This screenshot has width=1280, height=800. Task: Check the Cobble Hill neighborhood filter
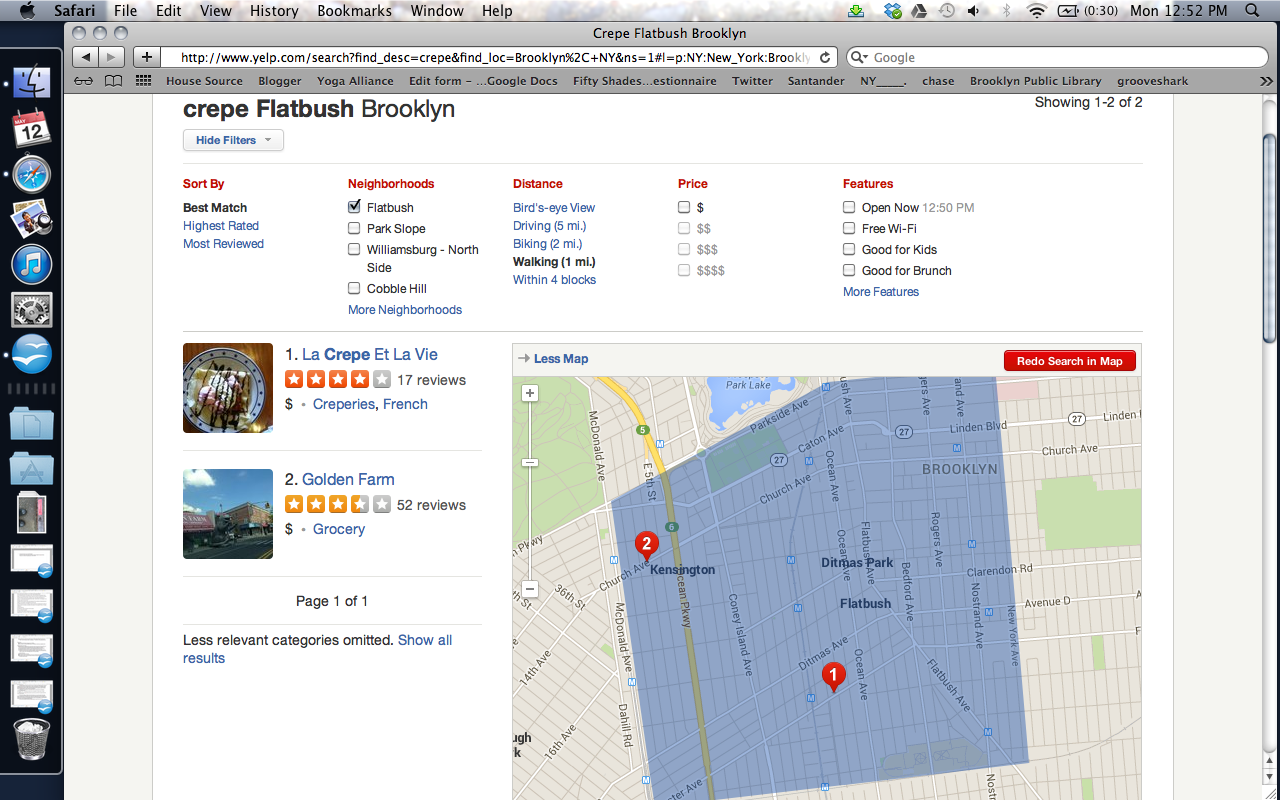coord(354,288)
